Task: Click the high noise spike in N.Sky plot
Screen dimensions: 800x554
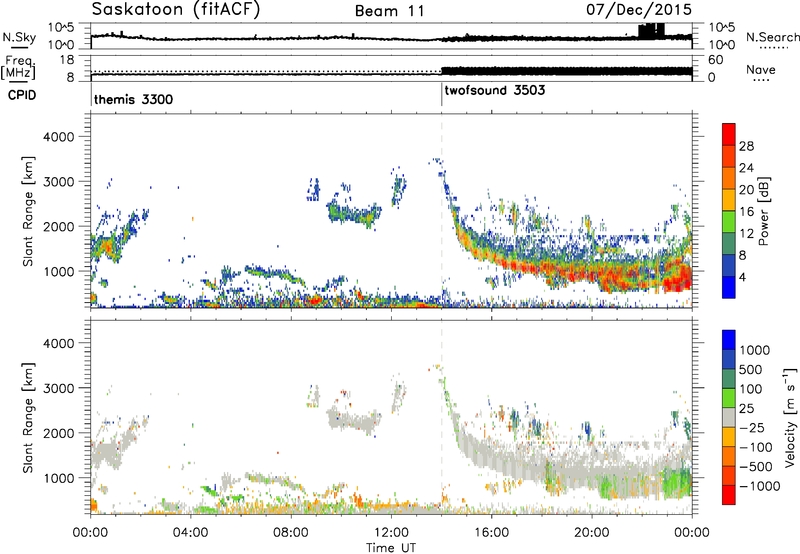Action: [x=651, y=31]
